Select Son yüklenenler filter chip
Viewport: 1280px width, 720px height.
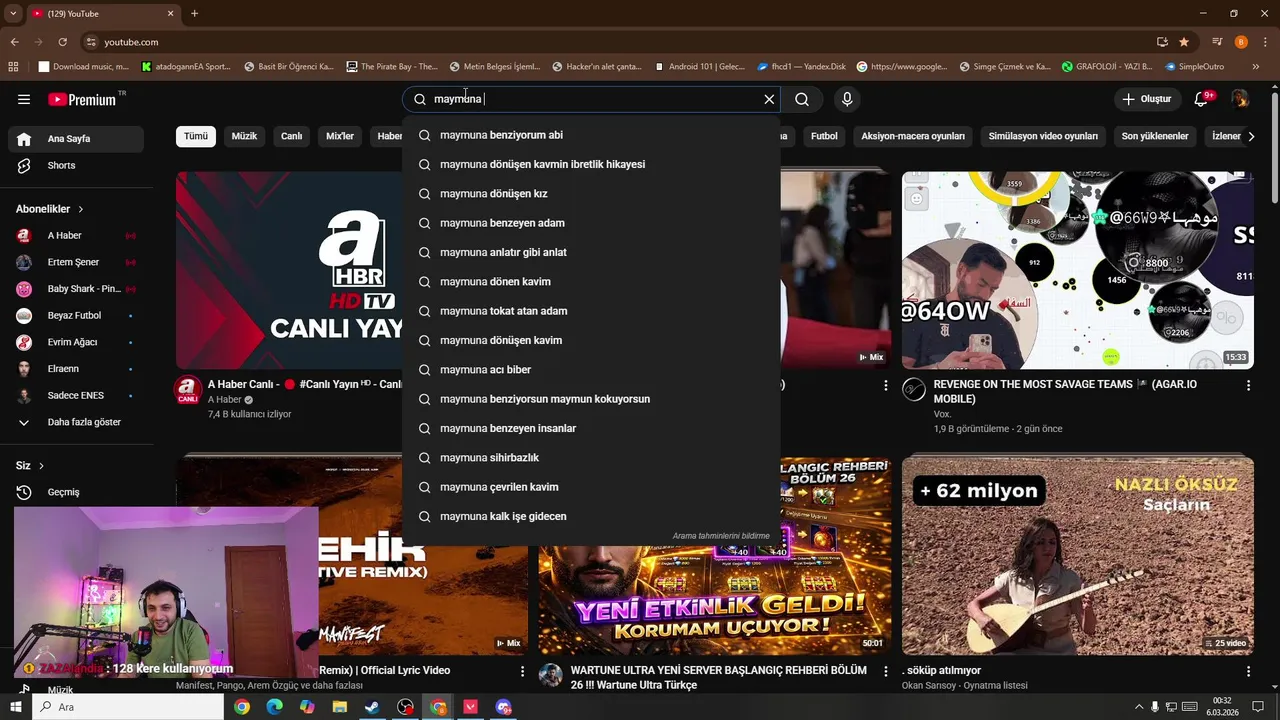coord(1155,136)
